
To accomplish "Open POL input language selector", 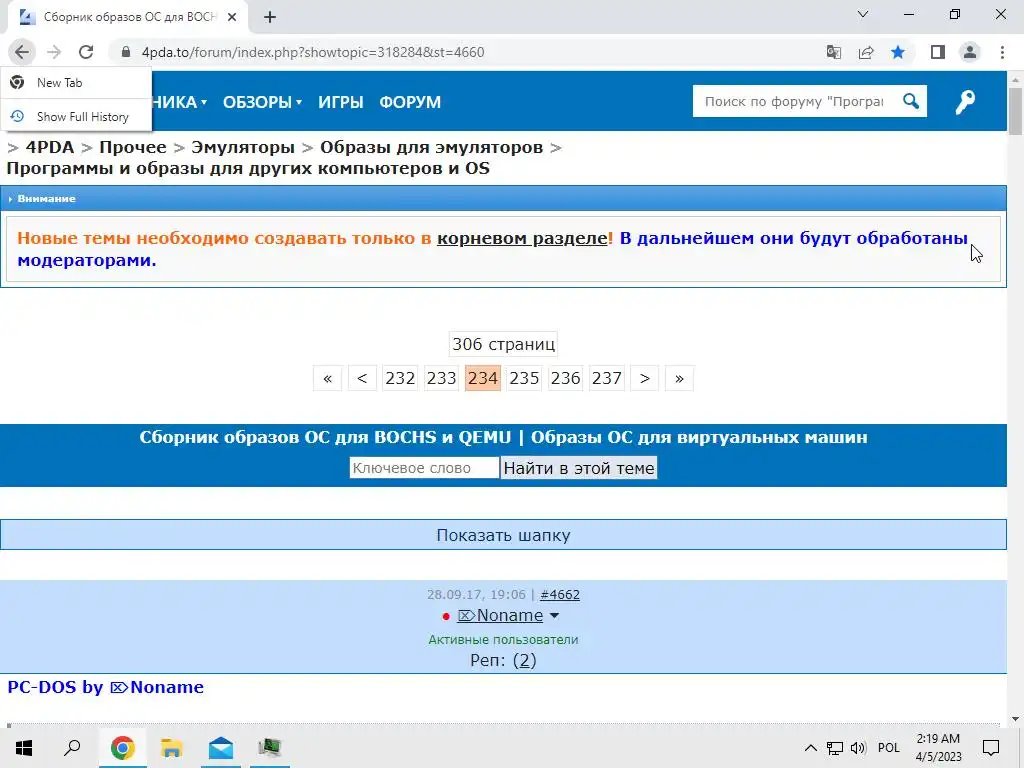I will 889,748.
